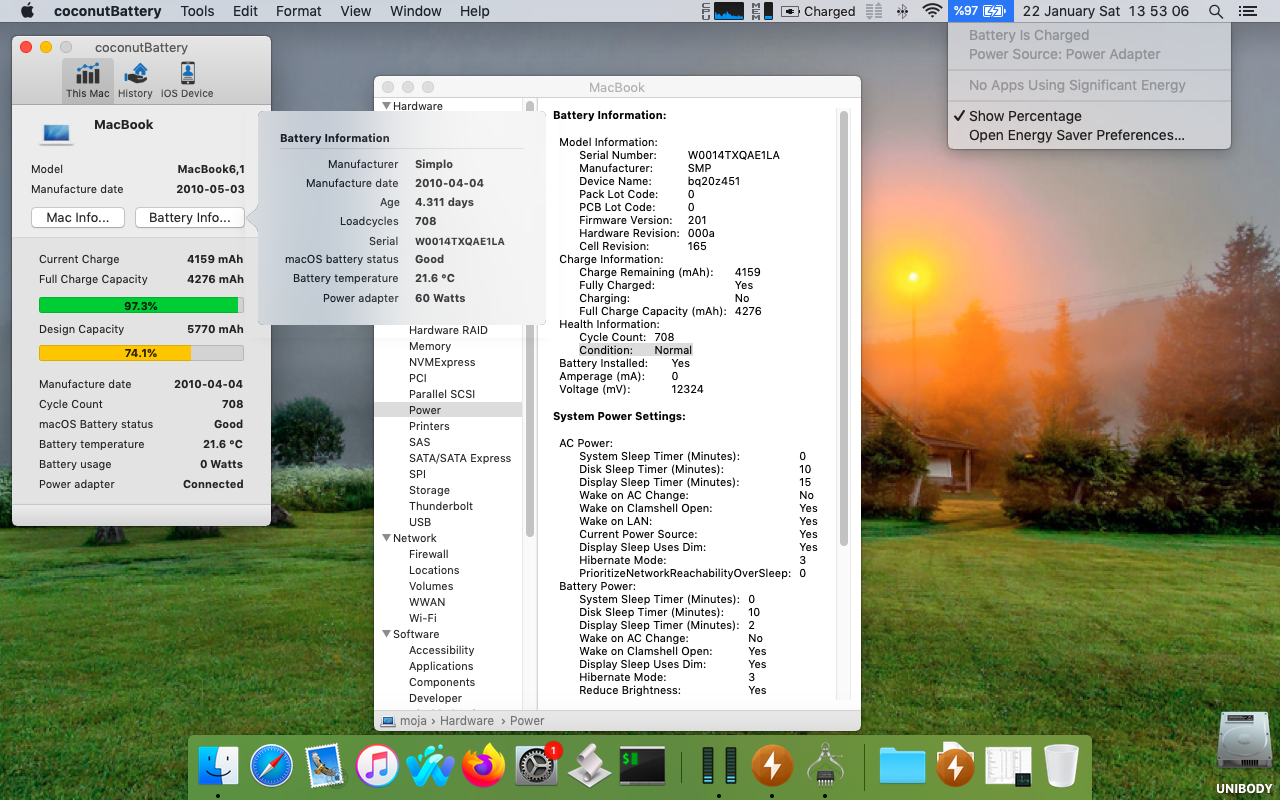This screenshot has height=800, width=1280.
Task: Launch Firefox from the Dock
Action: pyautogui.click(x=484, y=767)
